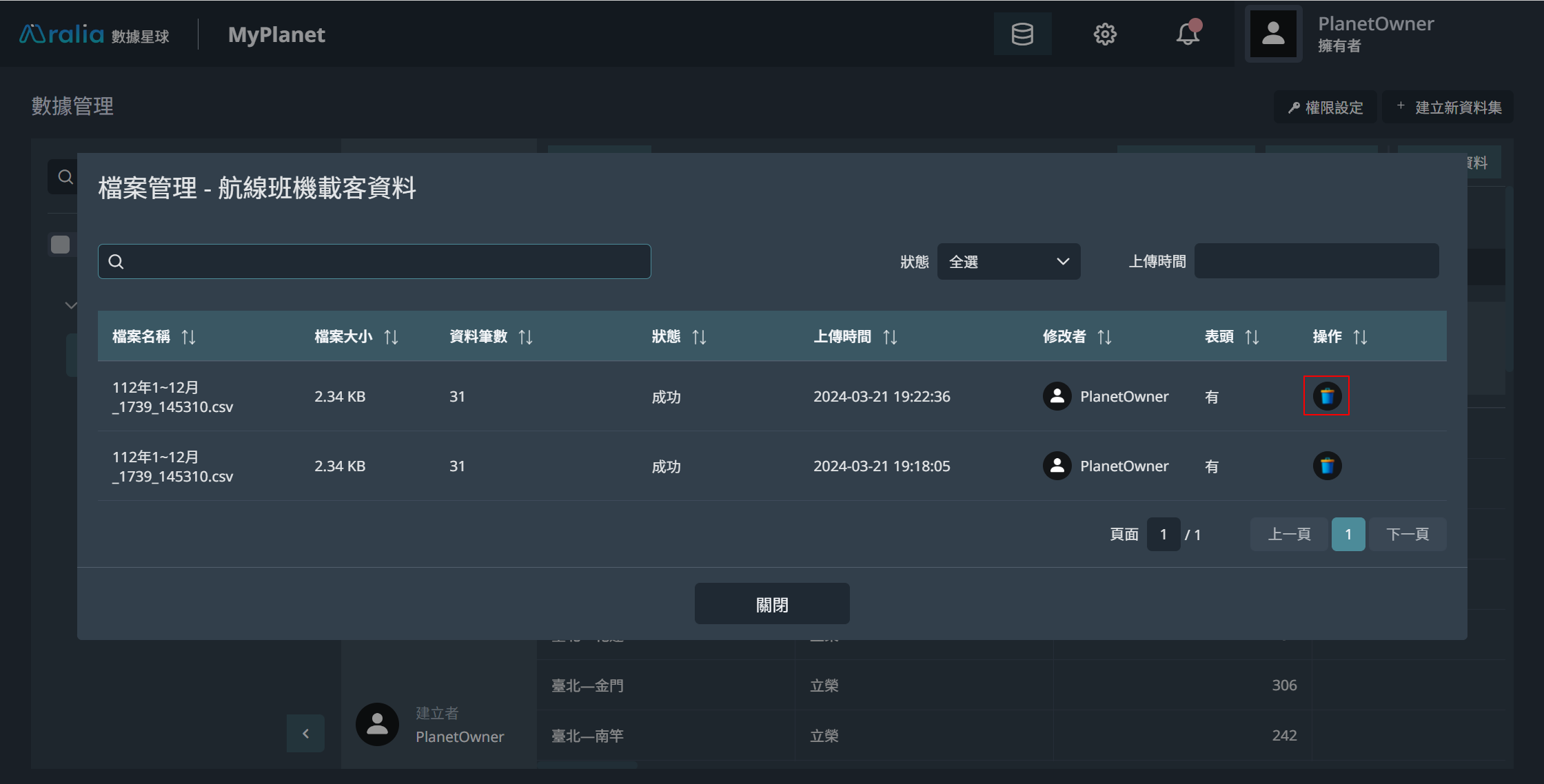Sort by 操作 column
Viewport: 1544px width, 784px height.
coord(1361,337)
